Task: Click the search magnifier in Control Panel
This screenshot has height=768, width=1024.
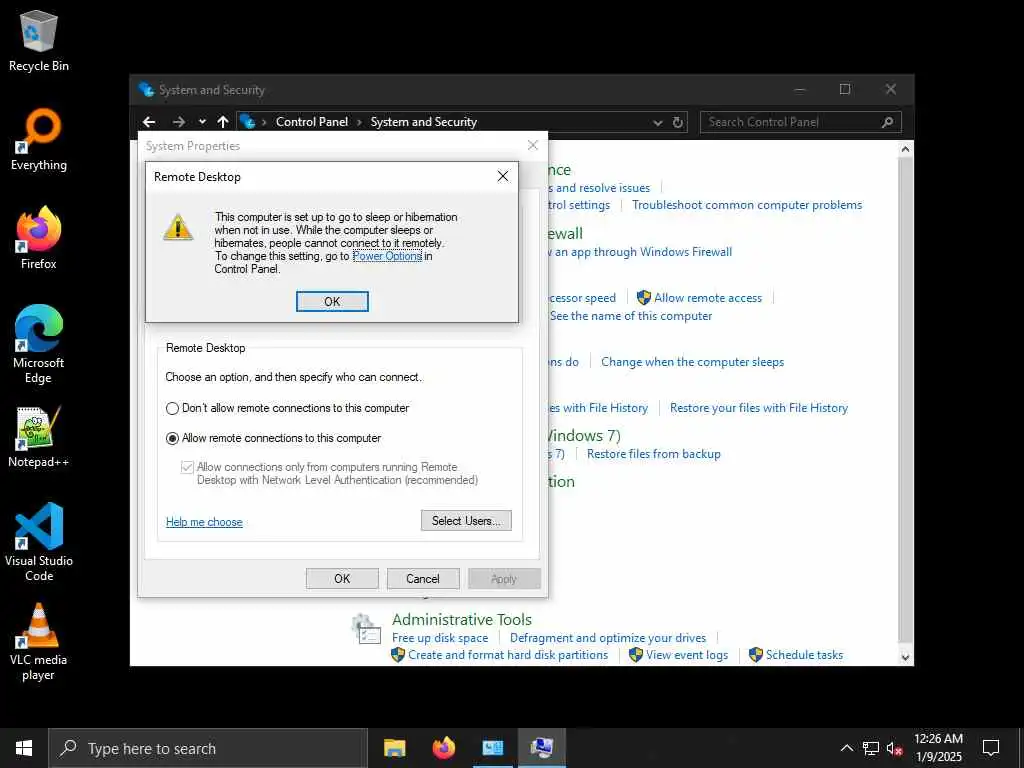Action: [888, 122]
